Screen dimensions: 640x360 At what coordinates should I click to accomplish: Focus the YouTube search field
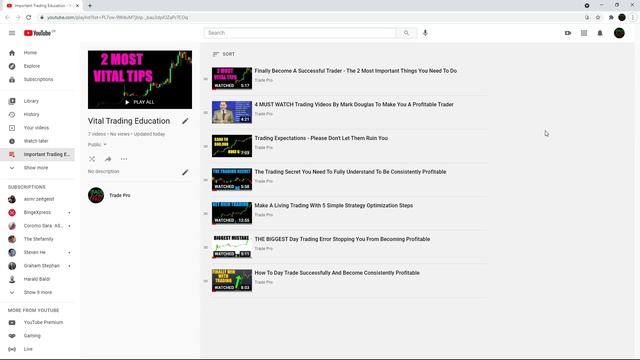(300, 33)
